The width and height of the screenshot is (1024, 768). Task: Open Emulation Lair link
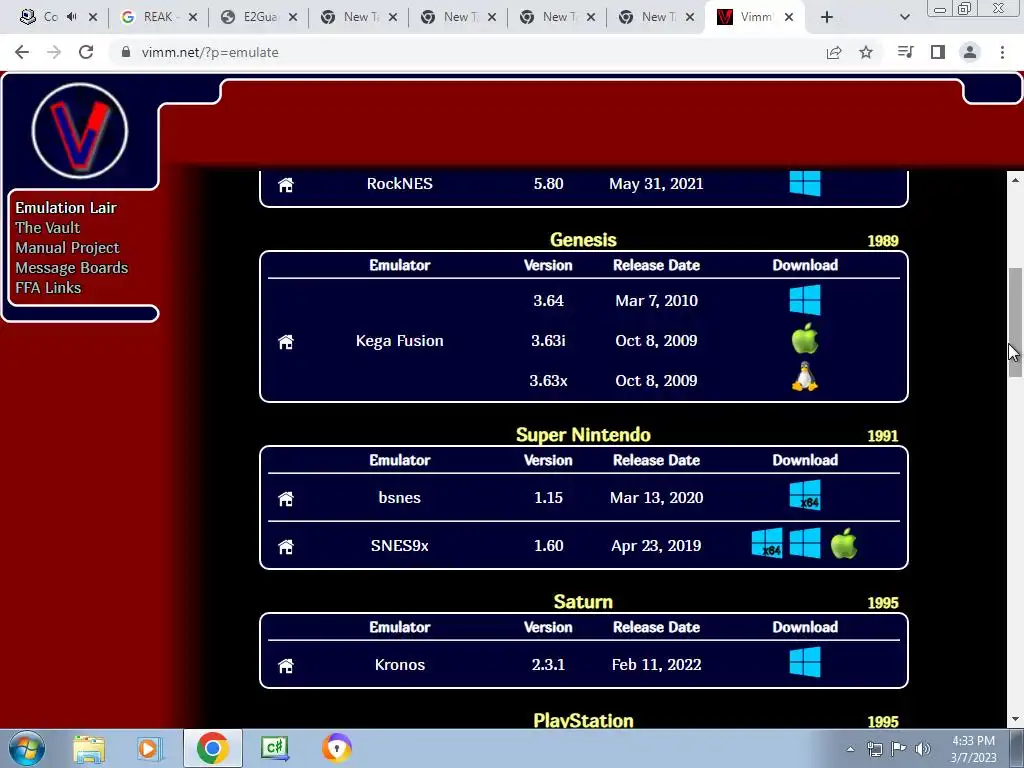tap(66, 208)
